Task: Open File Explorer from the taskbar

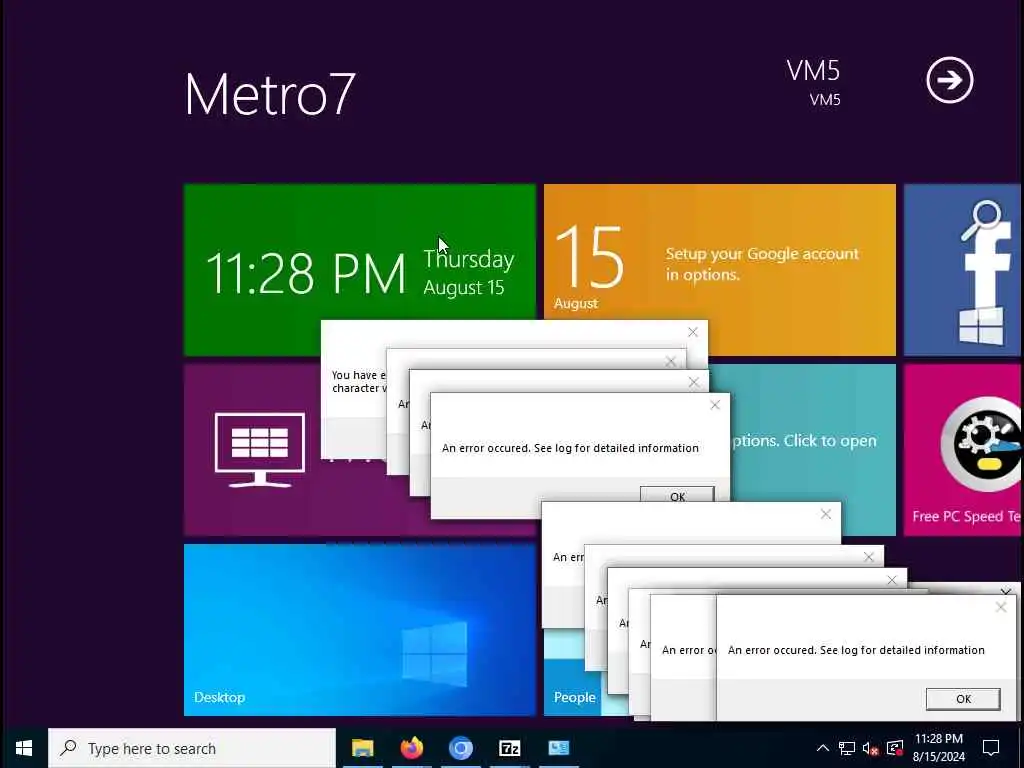Action: click(x=362, y=748)
